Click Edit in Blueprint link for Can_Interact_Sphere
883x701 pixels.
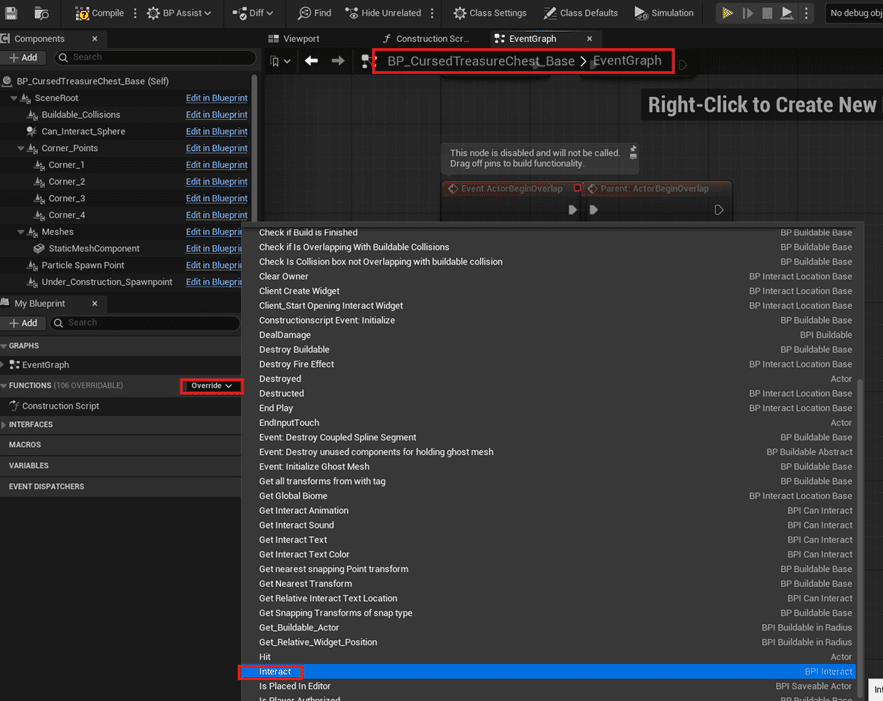217,131
